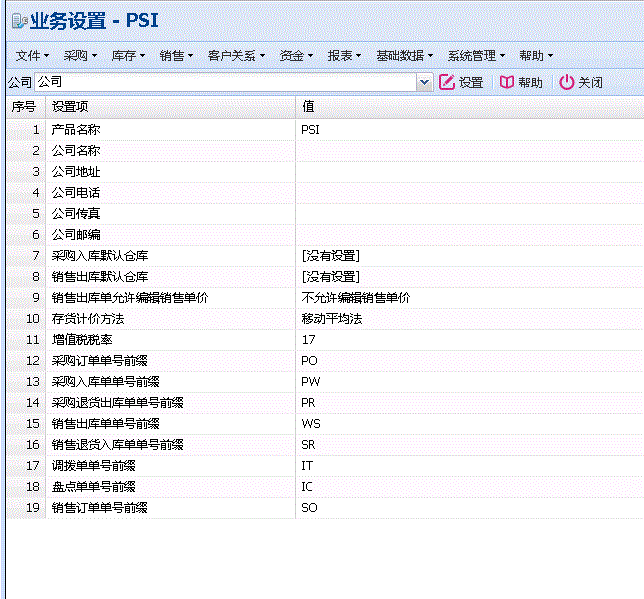Select the 公司传真 row

325,214
